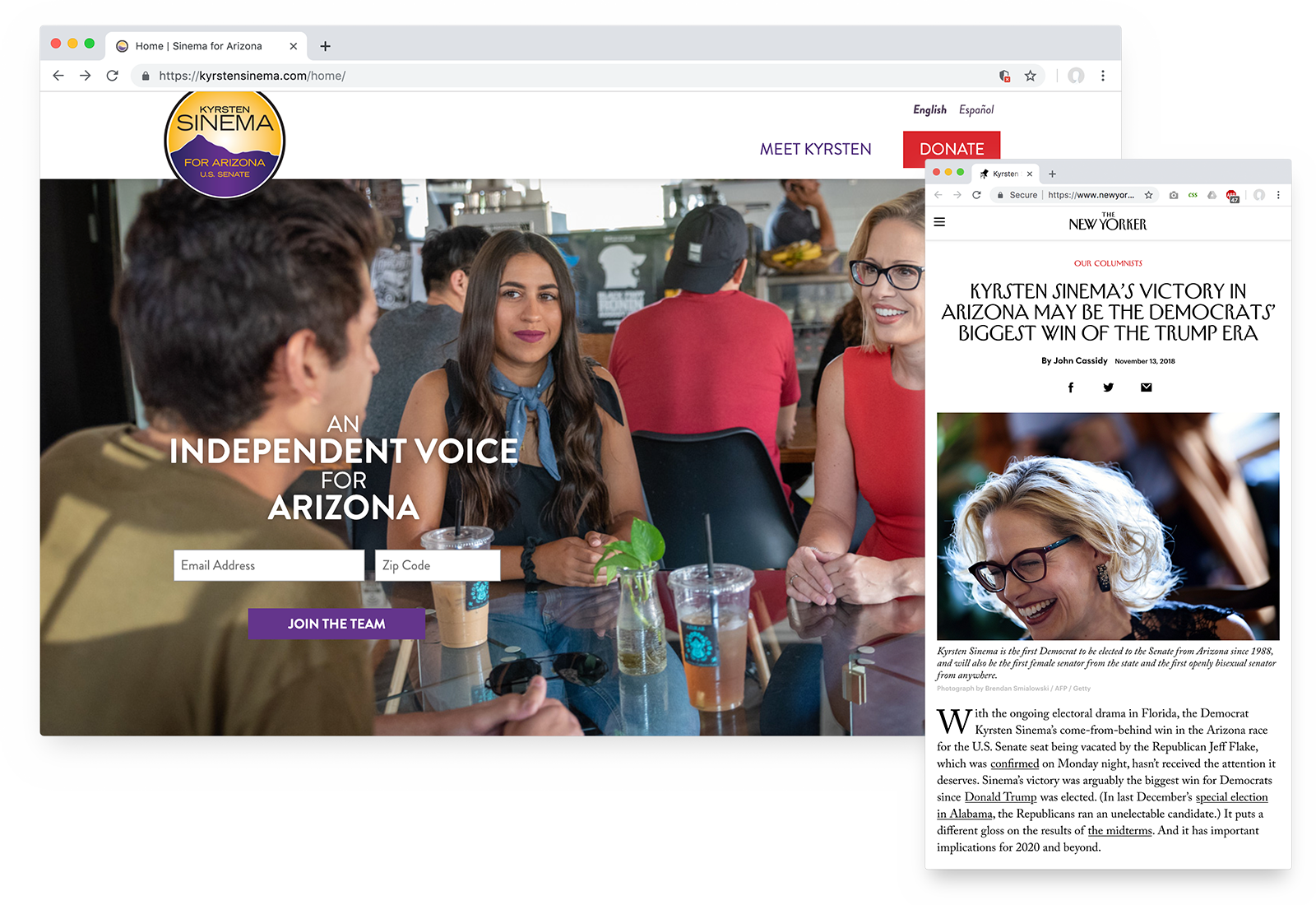Share the article on Twitter
This screenshot has width=1316, height=905.
(x=1108, y=388)
